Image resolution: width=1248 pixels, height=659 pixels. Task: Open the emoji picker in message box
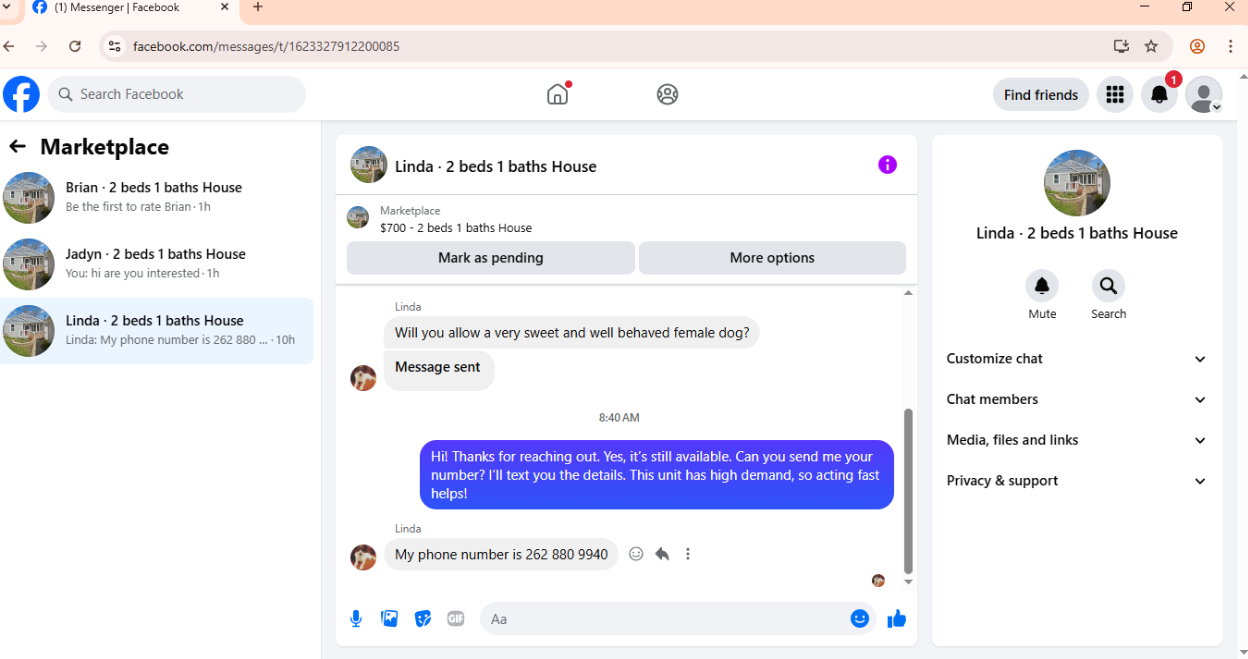click(x=859, y=619)
